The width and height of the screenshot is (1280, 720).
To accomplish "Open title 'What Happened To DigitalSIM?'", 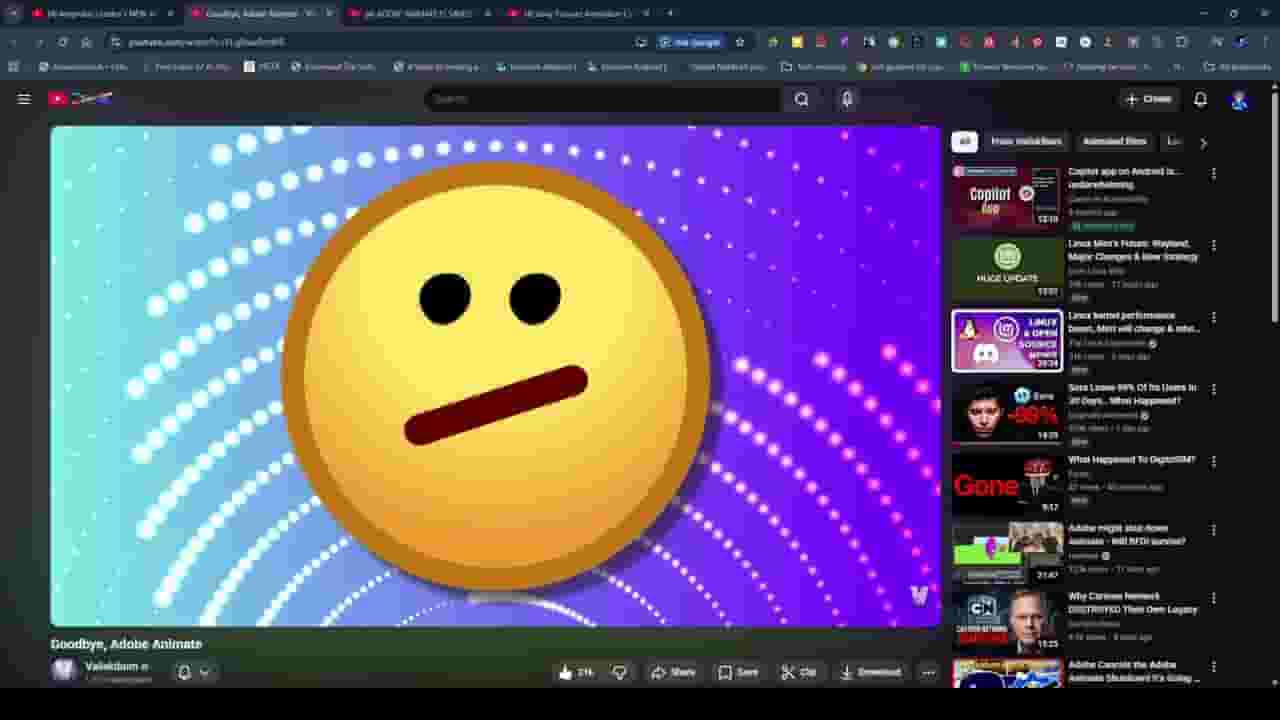I will (x=1131, y=460).
